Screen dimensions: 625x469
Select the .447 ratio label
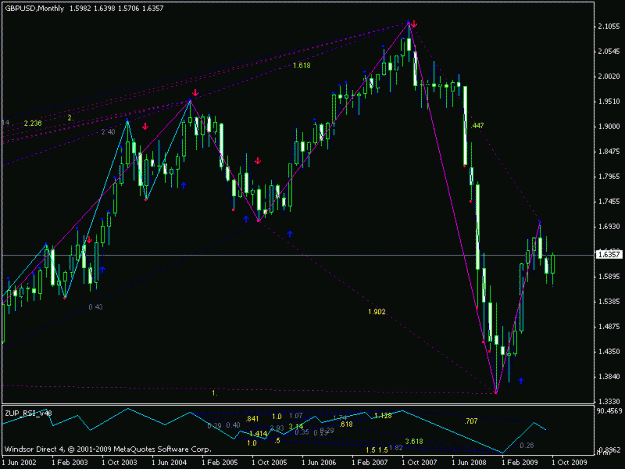477,126
